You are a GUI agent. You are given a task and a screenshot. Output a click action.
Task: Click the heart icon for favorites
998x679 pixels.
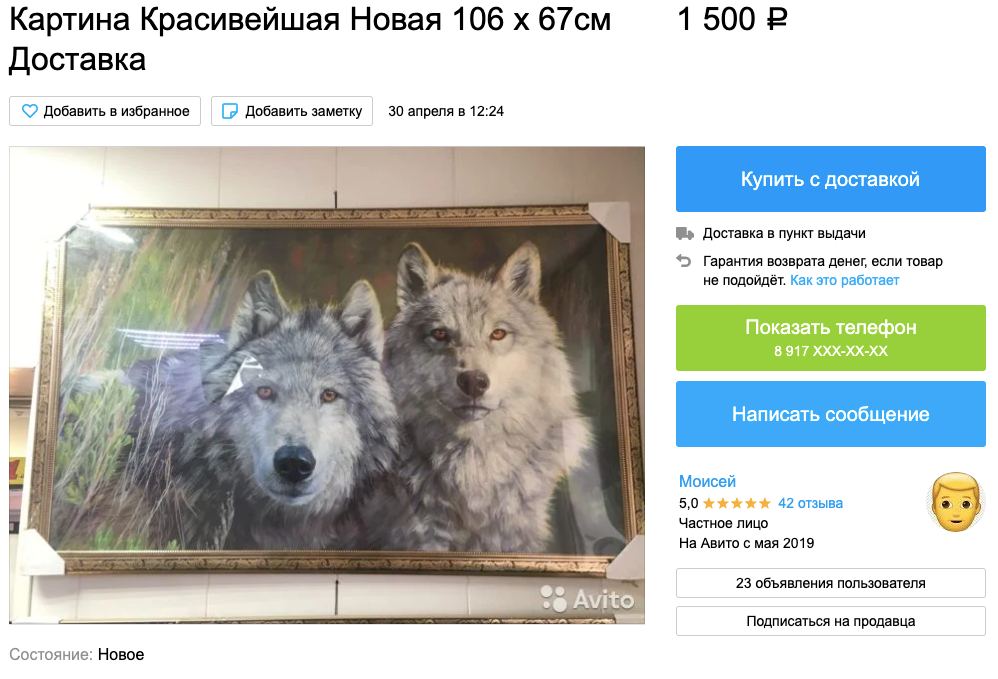(30, 111)
